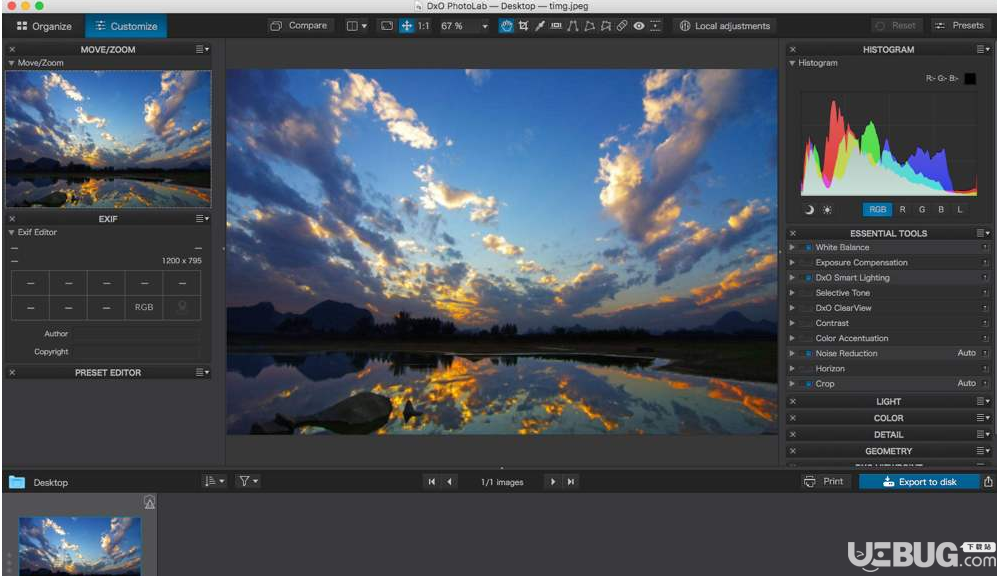
Task: Go to last image
Action: click(x=571, y=482)
